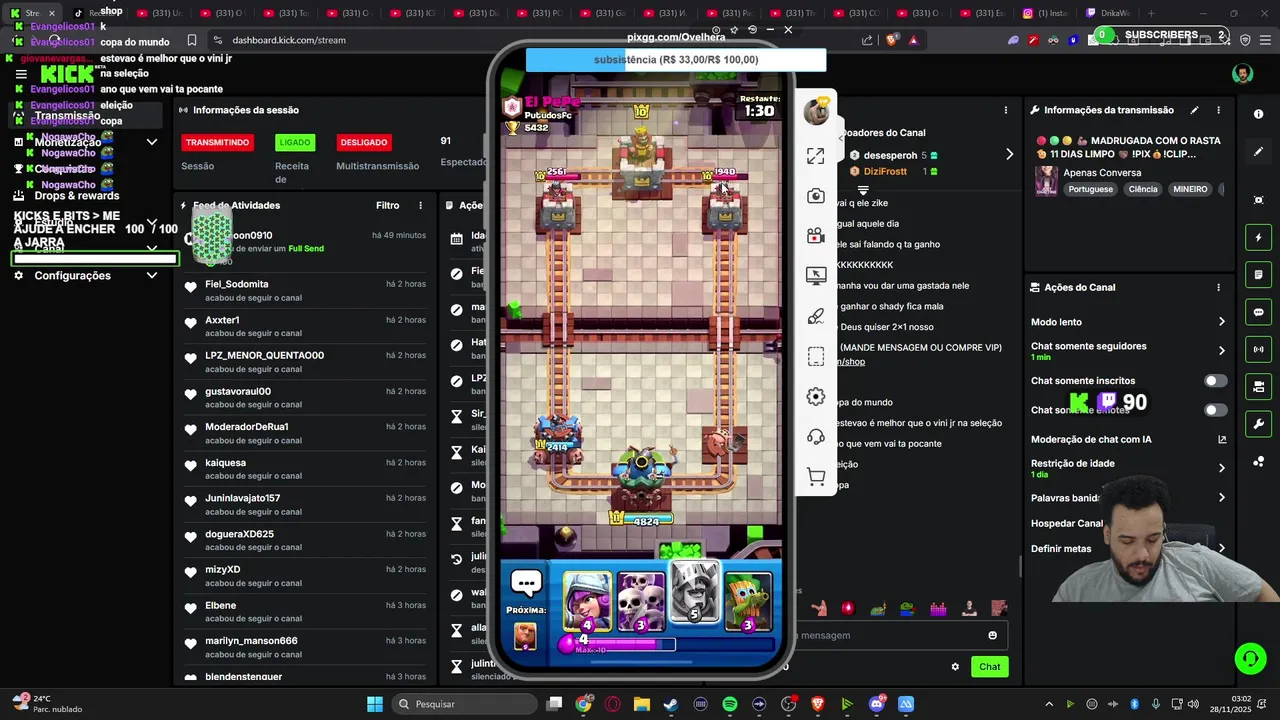Click the wrench widget icon in right rail

coord(1258,424)
